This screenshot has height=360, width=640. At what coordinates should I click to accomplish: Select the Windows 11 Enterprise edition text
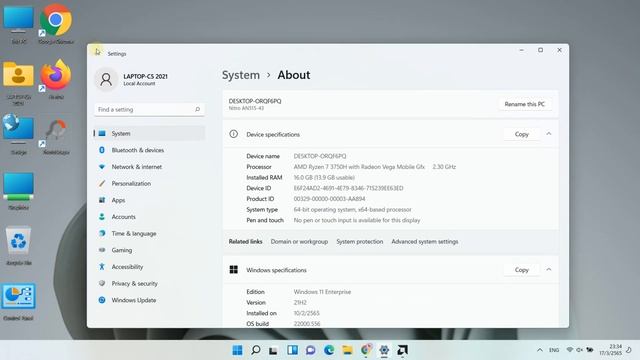click(x=322, y=292)
